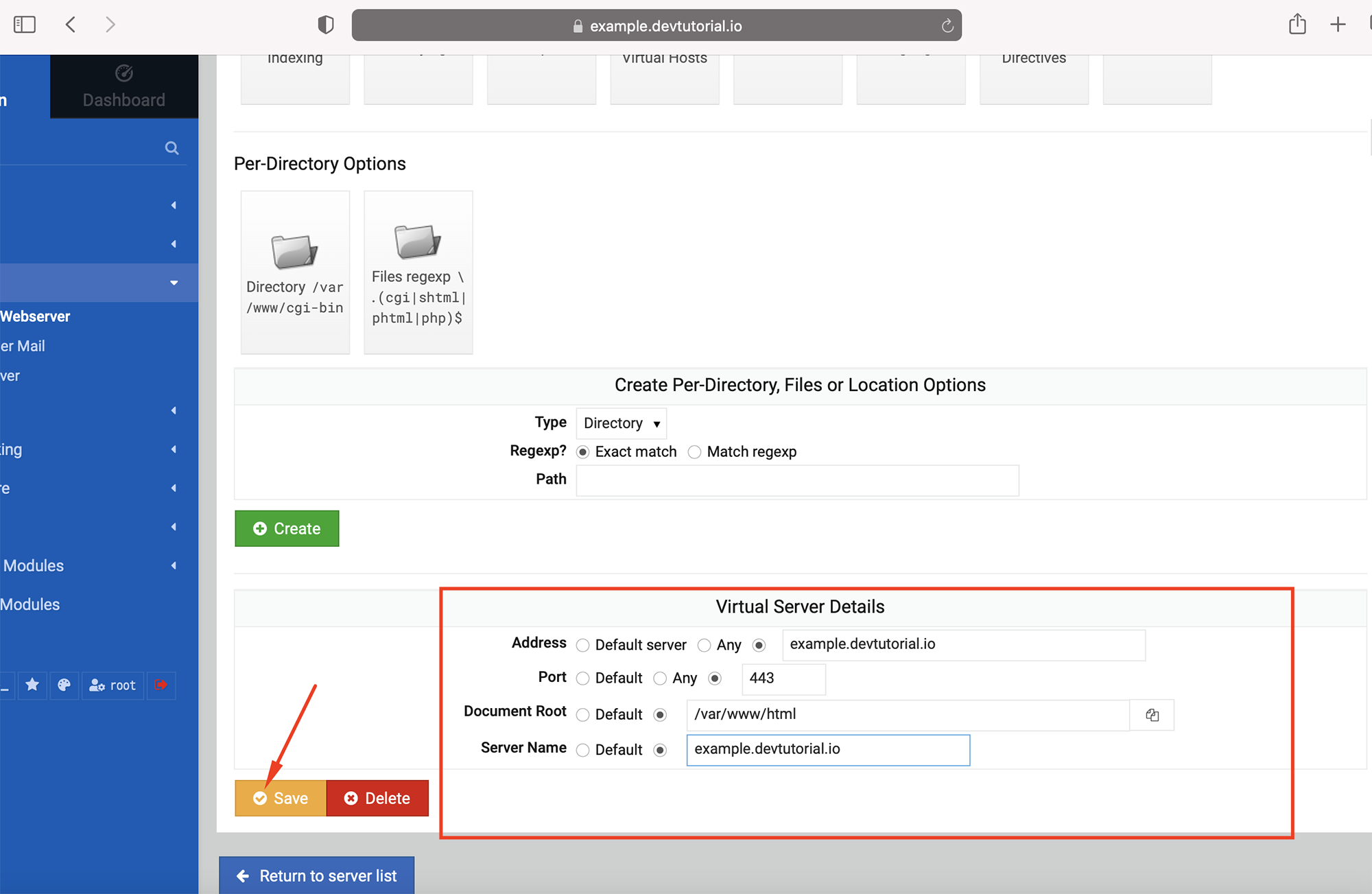Open the theme palette picker
Screen dimensions: 1372x894
coord(64,685)
